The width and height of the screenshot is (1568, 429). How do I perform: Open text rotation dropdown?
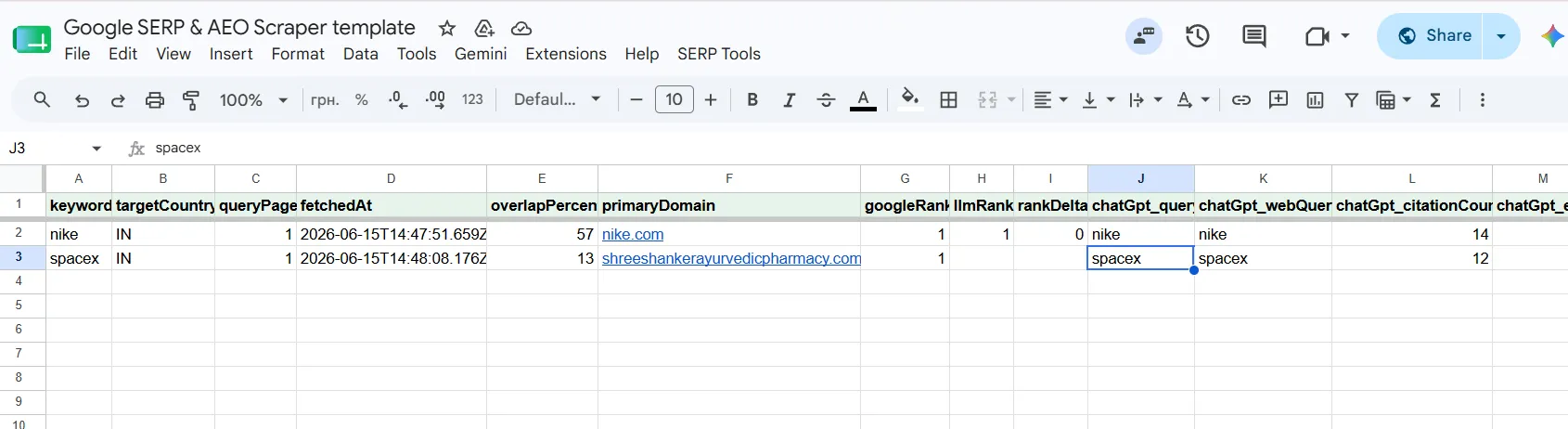tap(1192, 100)
